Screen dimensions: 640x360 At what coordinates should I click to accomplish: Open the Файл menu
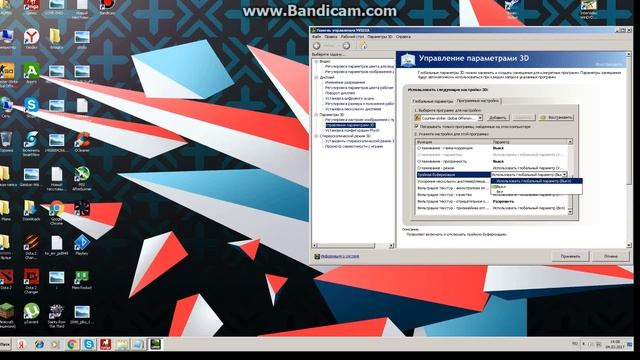coord(317,37)
